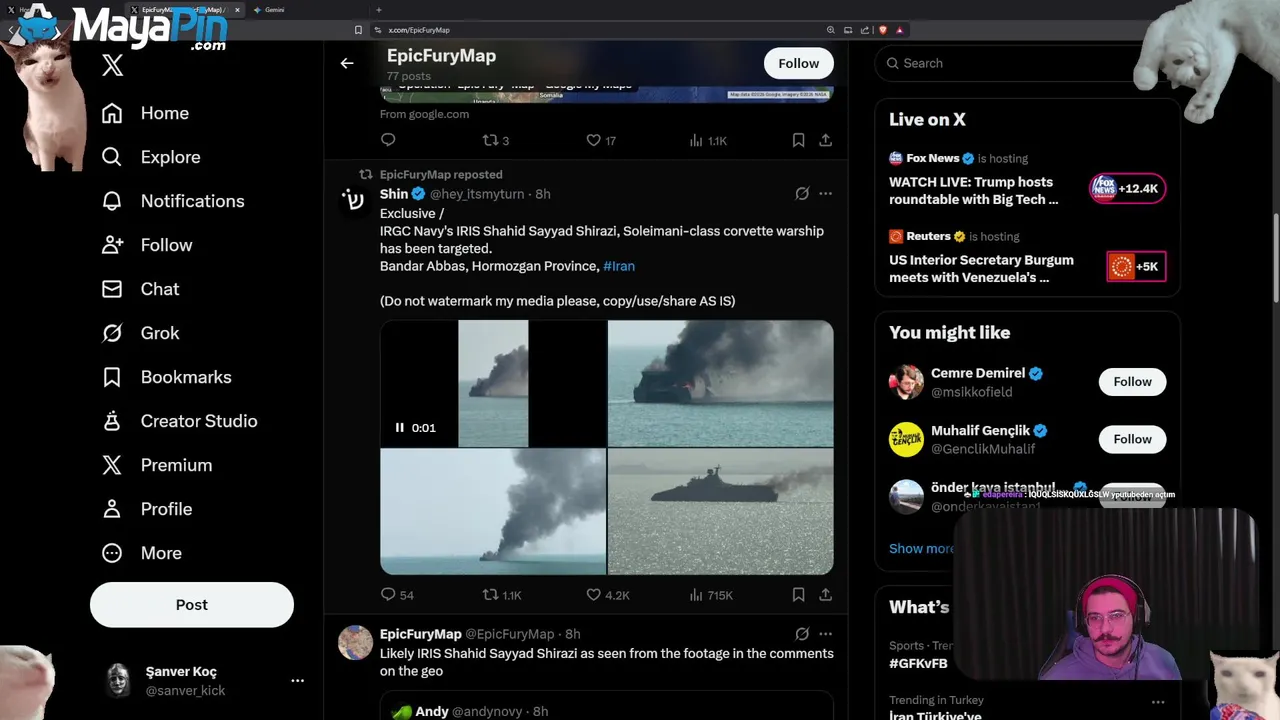
Task: Open site settings icon beside URL
Action: [378, 30]
